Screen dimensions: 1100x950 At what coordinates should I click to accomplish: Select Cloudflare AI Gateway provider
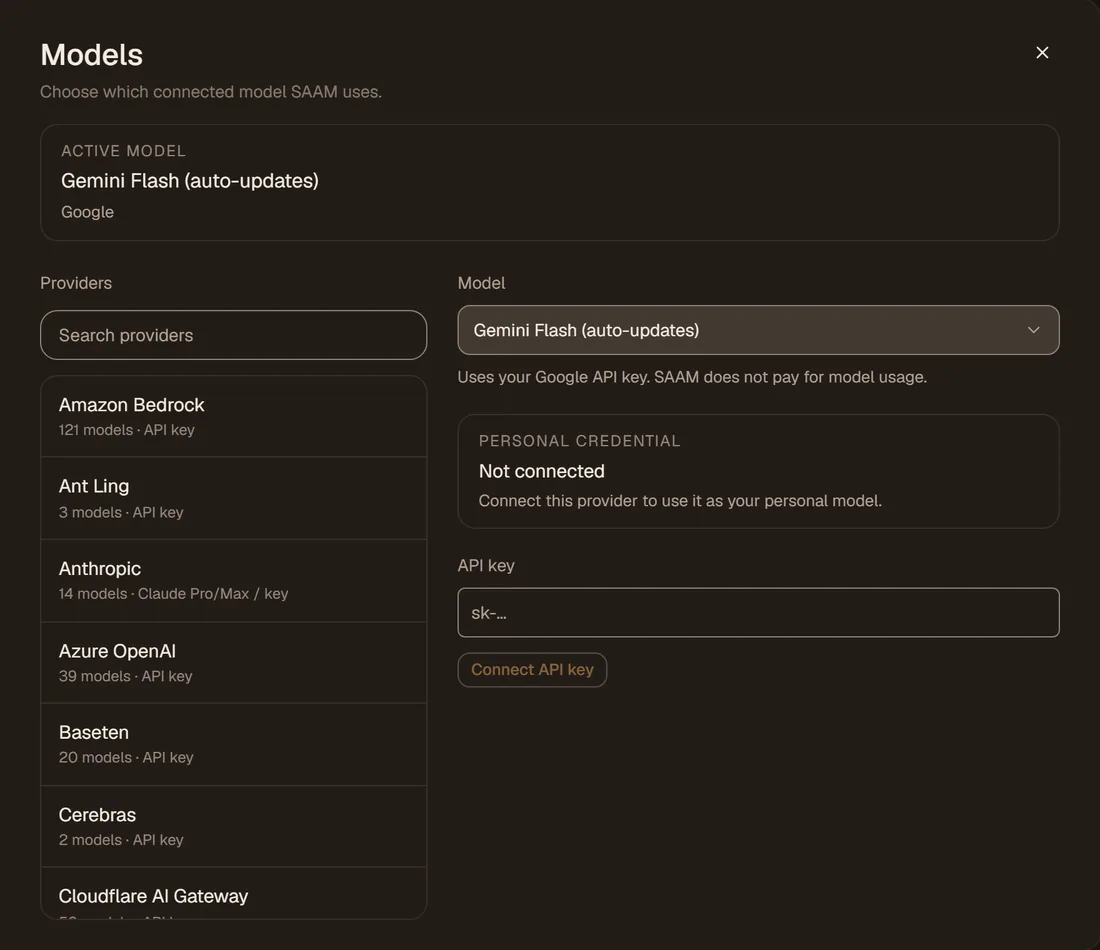[x=234, y=893]
